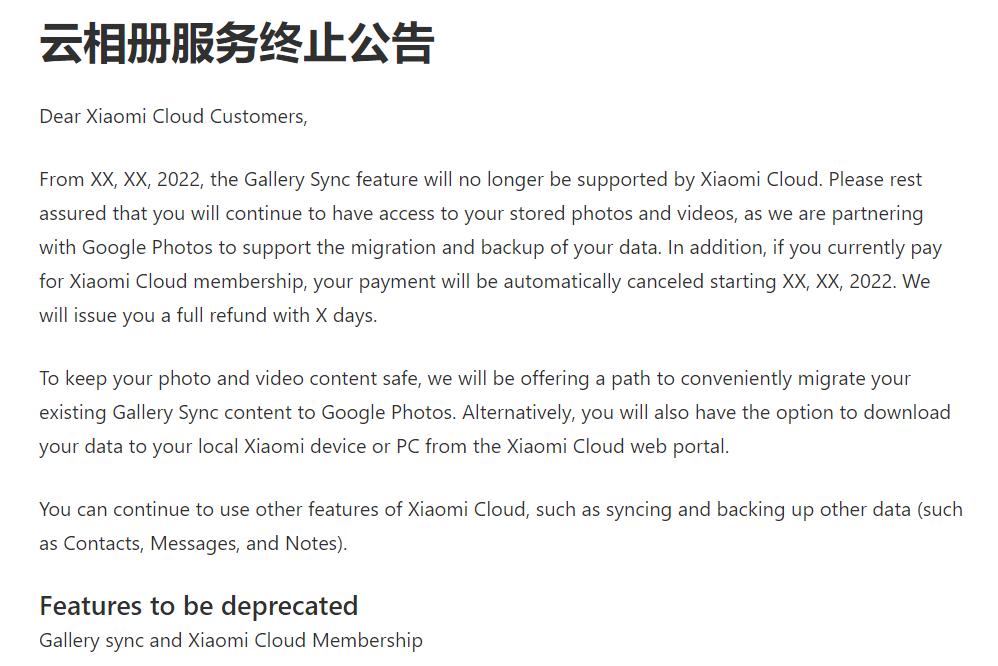This screenshot has width=998, height=666.
Task: Click the "Dear Xiaomi Cloud Customers," greeting line
Action: pos(173,117)
